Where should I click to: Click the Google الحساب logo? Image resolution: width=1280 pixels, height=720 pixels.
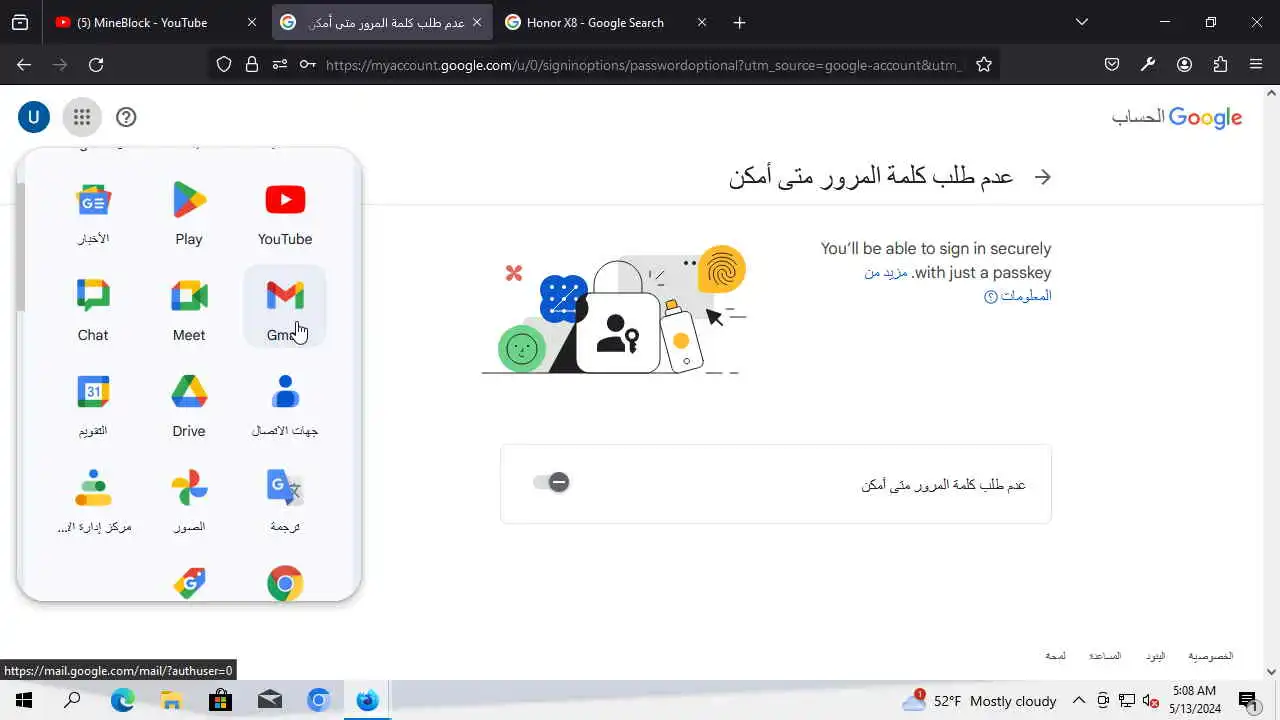1177,117
